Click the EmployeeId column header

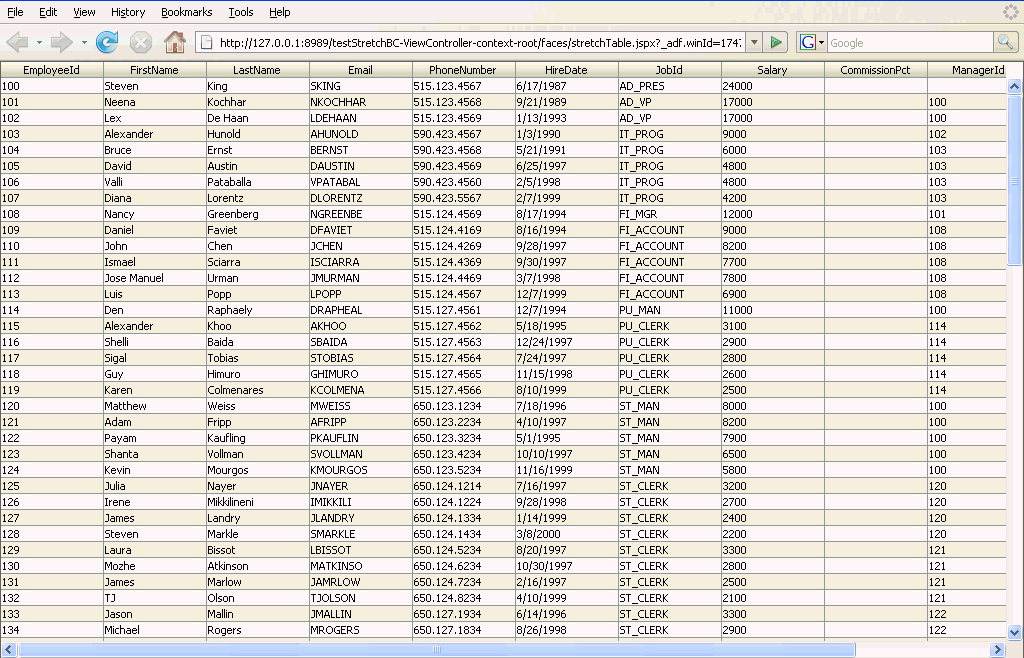(x=52, y=70)
